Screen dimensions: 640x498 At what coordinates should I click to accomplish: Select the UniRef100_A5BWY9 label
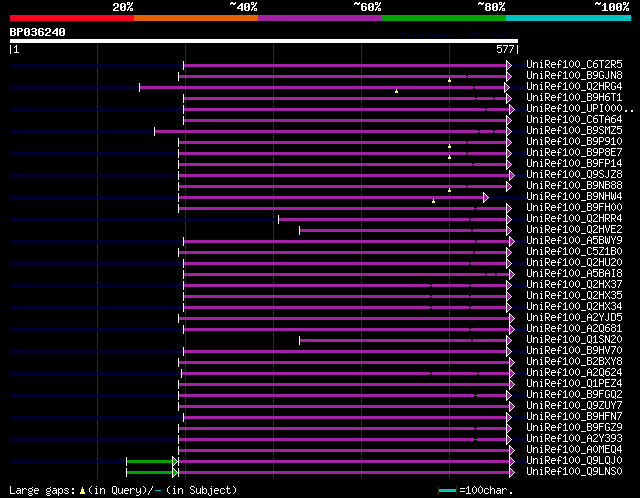click(574, 241)
